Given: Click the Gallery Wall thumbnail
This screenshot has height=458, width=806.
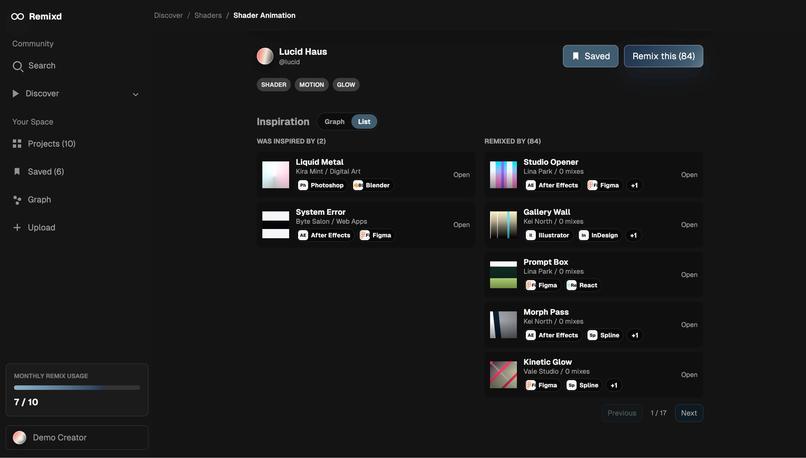Looking at the screenshot, I should pos(503,225).
